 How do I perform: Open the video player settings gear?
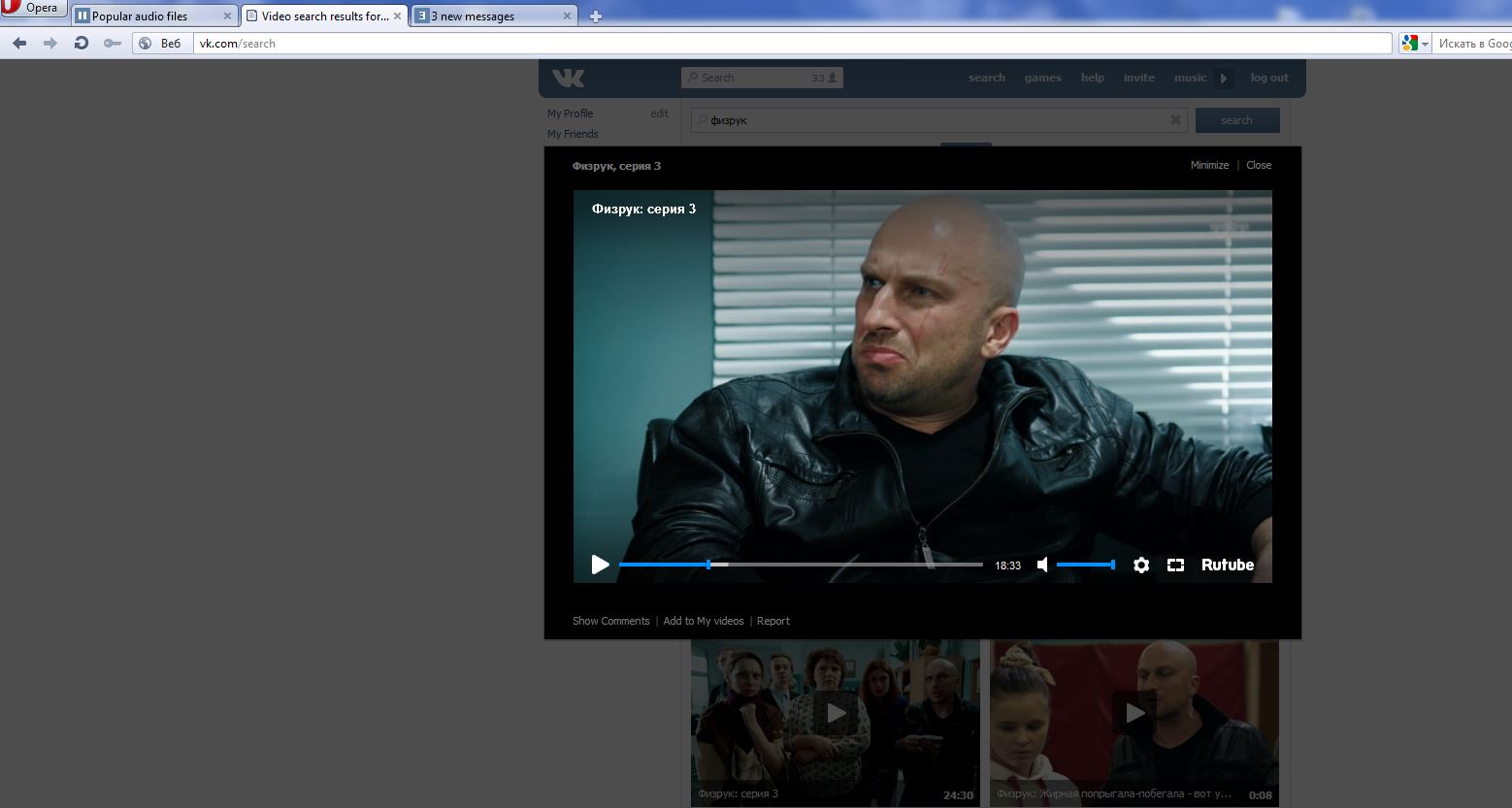coord(1141,565)
